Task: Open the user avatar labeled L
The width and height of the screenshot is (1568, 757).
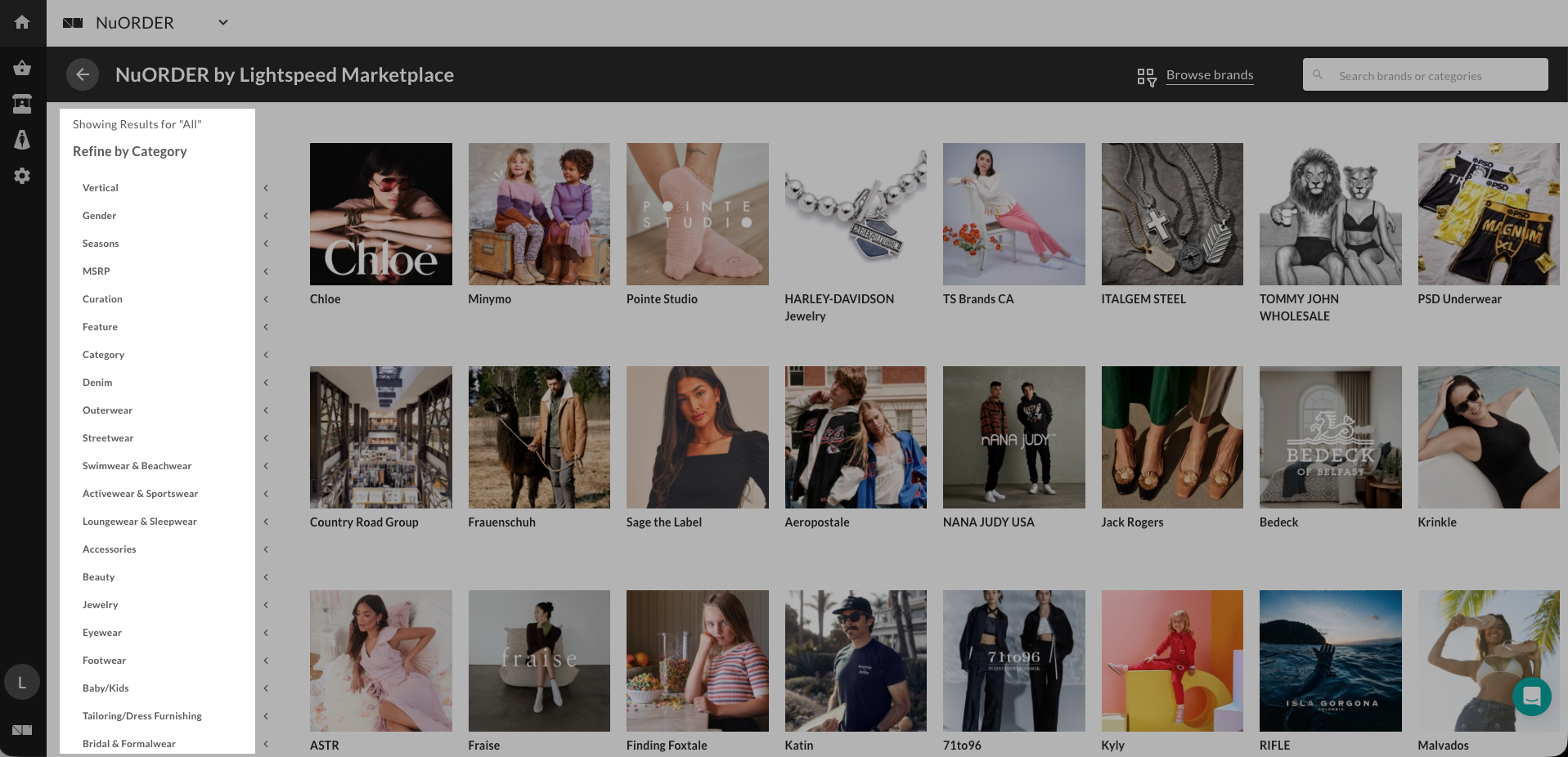Action: pos(22,683)
